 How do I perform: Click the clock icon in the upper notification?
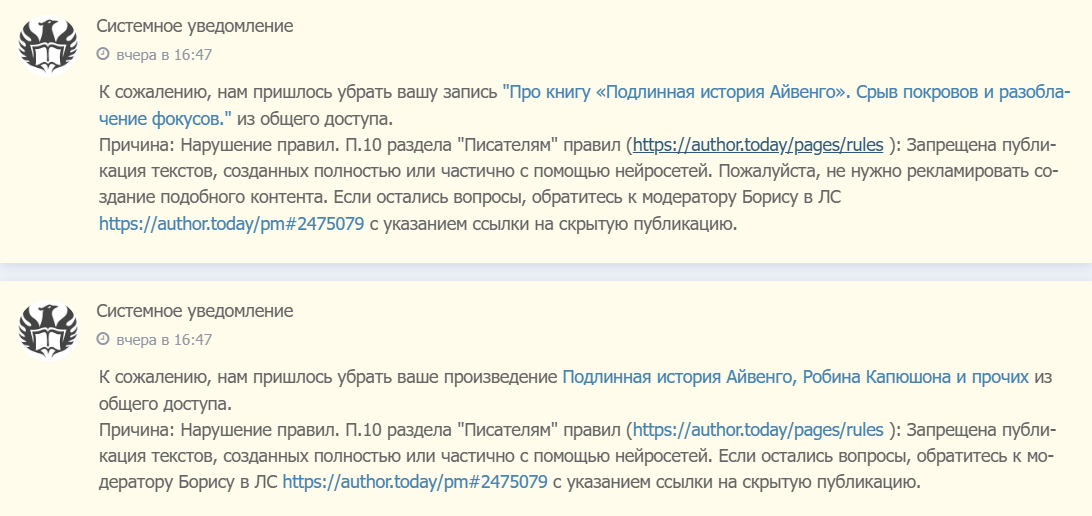pos(103,54)
